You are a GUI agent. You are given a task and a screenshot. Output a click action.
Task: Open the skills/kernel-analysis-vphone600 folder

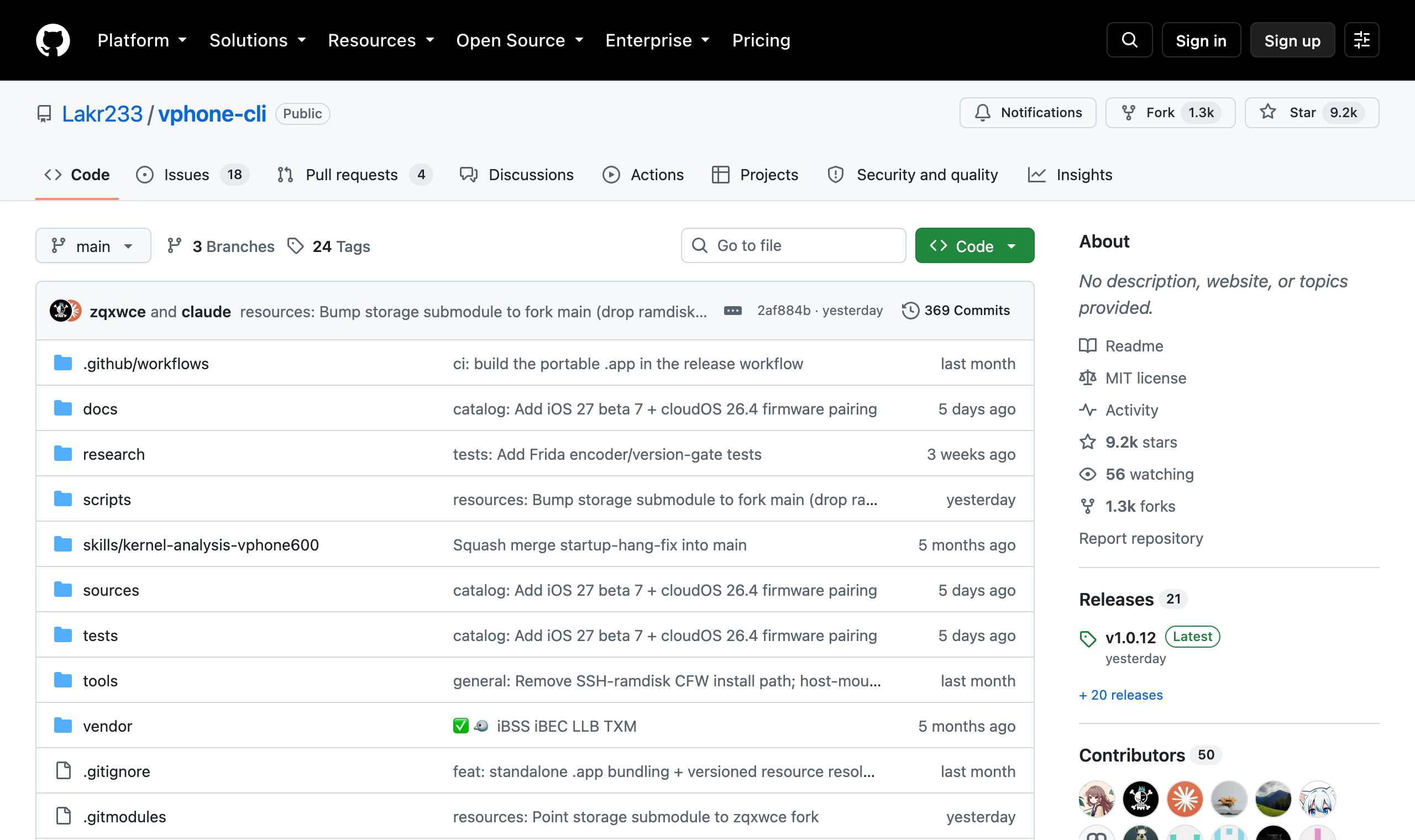click(201, 544)
